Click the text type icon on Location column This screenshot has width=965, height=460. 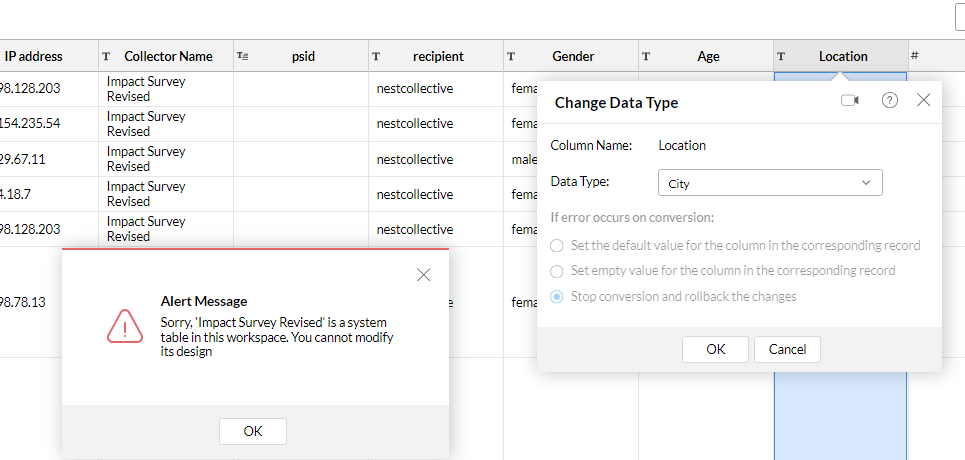[x=781, y=57]
